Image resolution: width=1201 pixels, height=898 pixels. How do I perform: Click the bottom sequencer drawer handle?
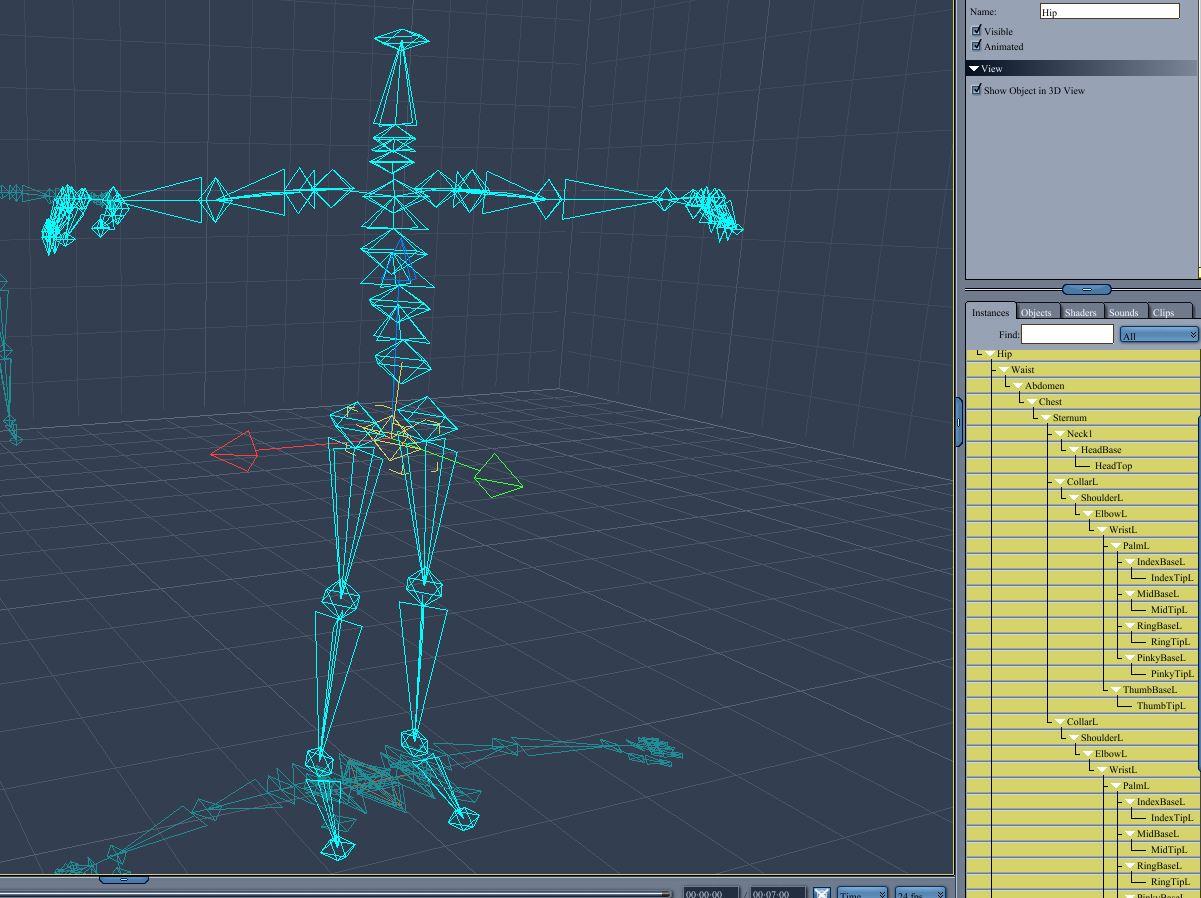coord(124,880)
